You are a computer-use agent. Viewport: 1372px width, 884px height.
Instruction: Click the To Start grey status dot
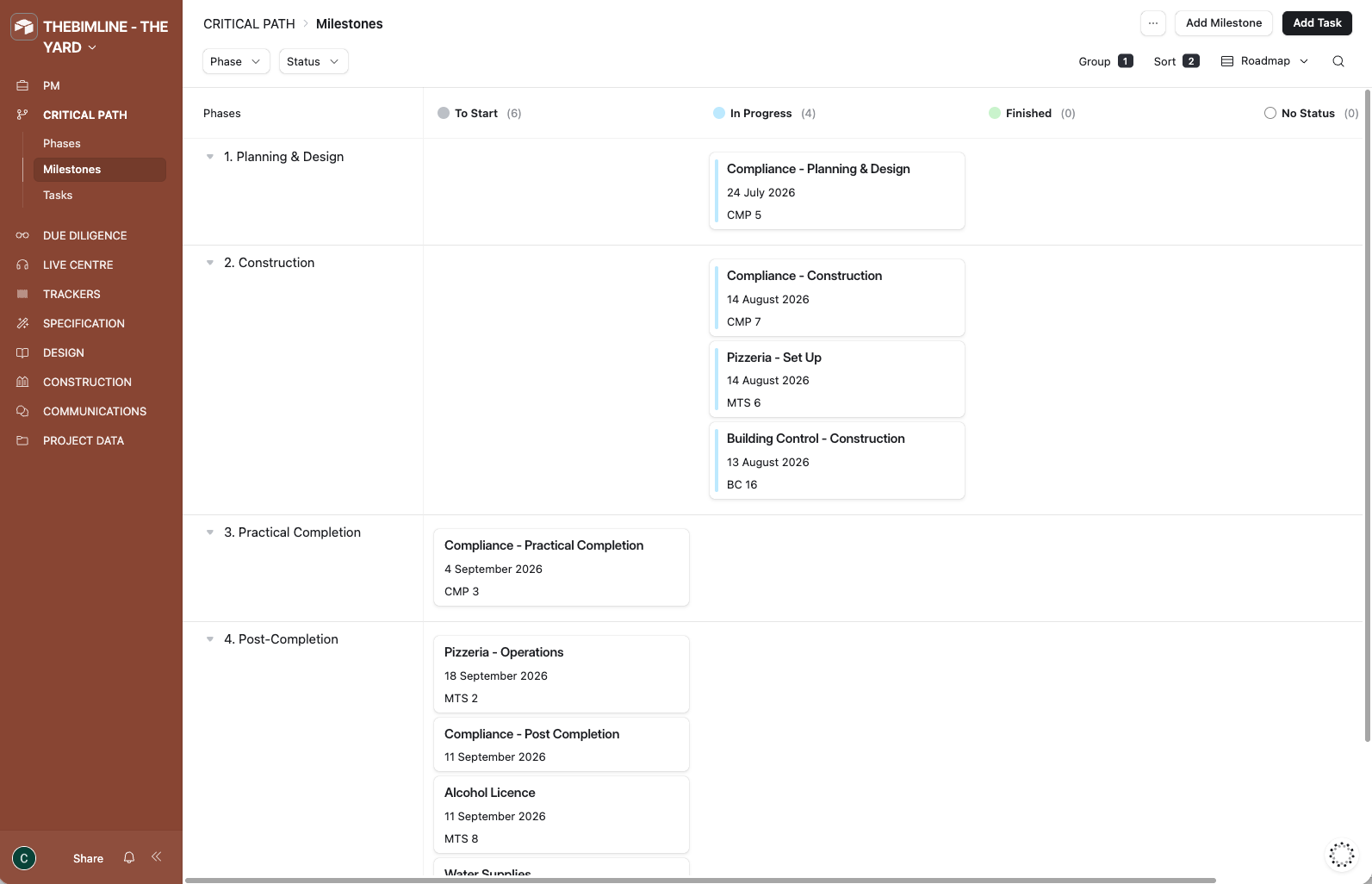[444, 113]
